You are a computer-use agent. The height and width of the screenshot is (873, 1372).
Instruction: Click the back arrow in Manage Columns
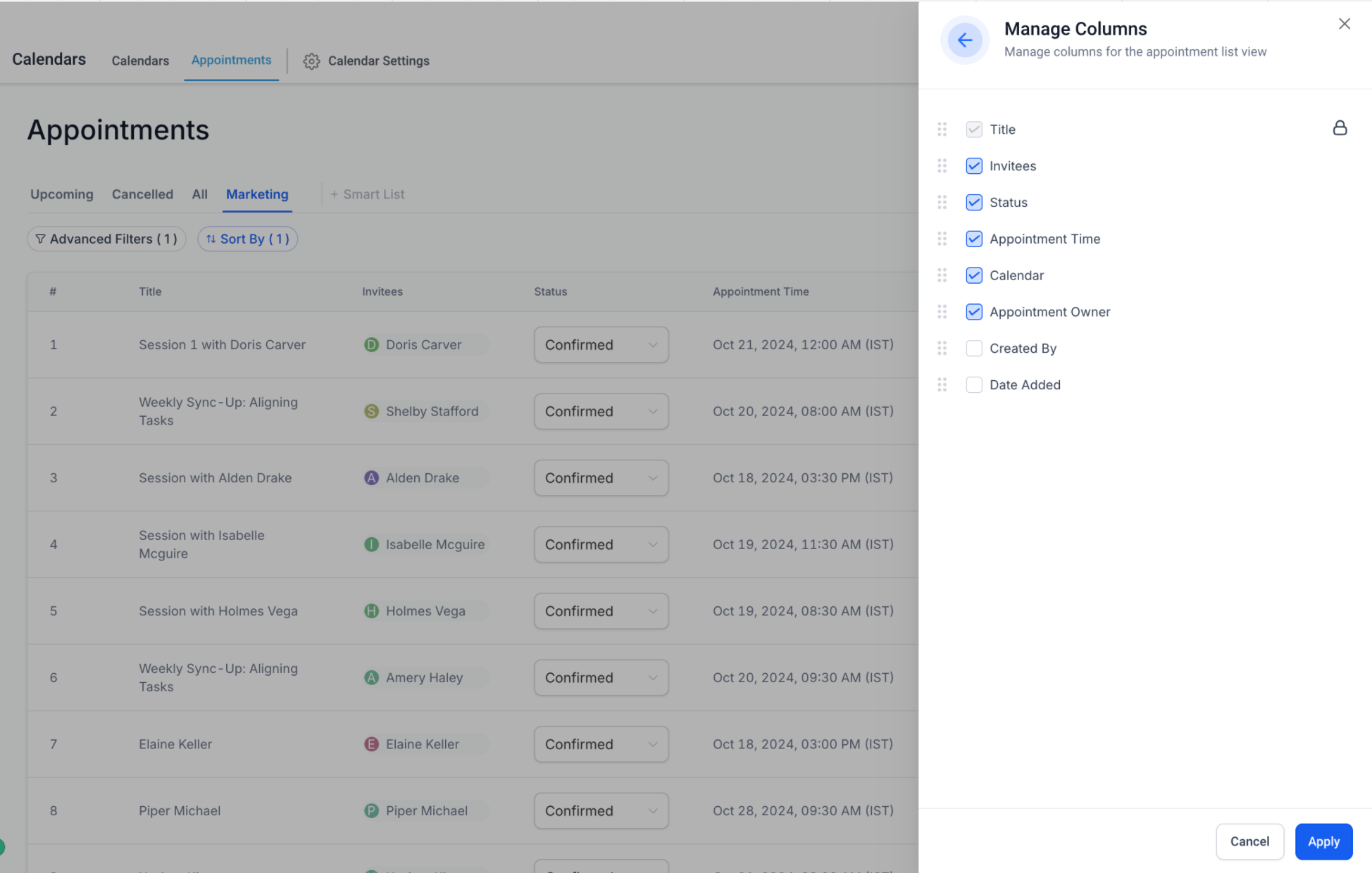964,40
